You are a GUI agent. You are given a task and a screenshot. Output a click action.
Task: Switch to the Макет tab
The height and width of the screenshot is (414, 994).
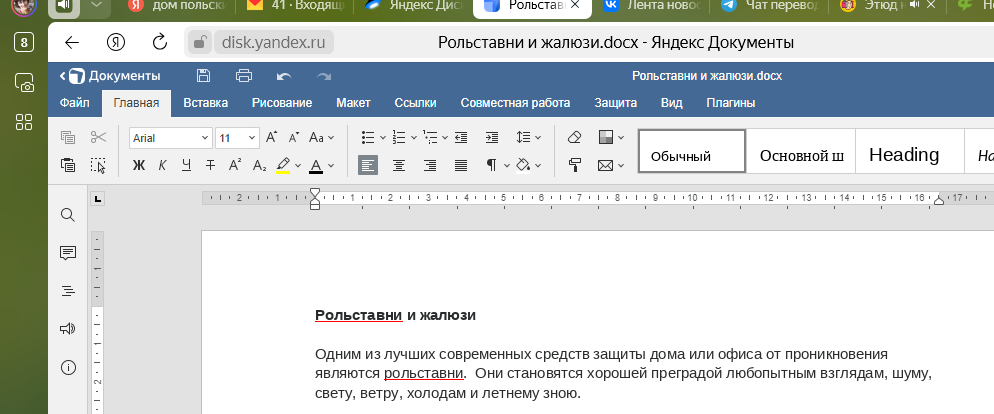[x=353, y=103]
